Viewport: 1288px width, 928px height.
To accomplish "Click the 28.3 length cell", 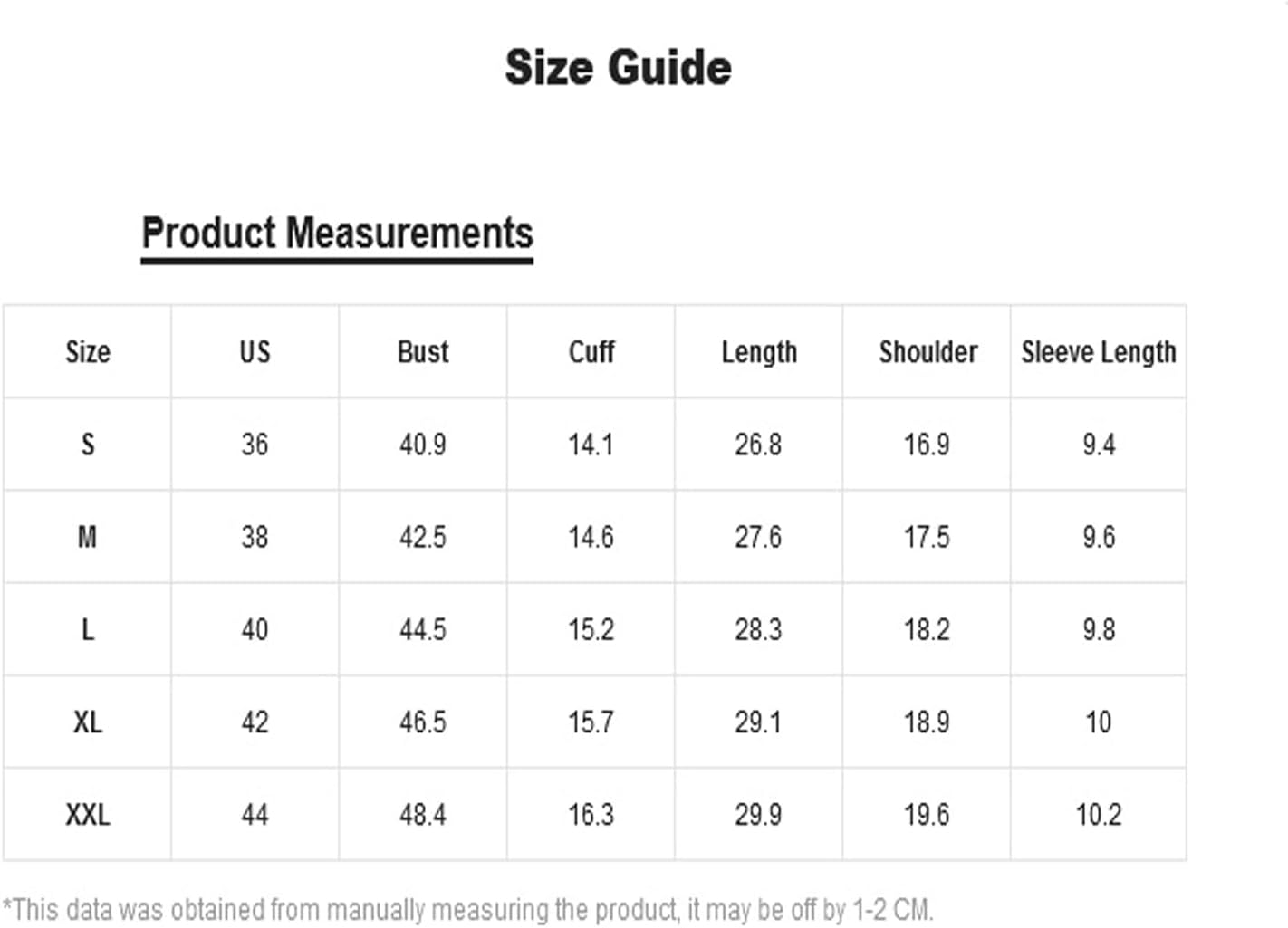I will pos(758,629).
